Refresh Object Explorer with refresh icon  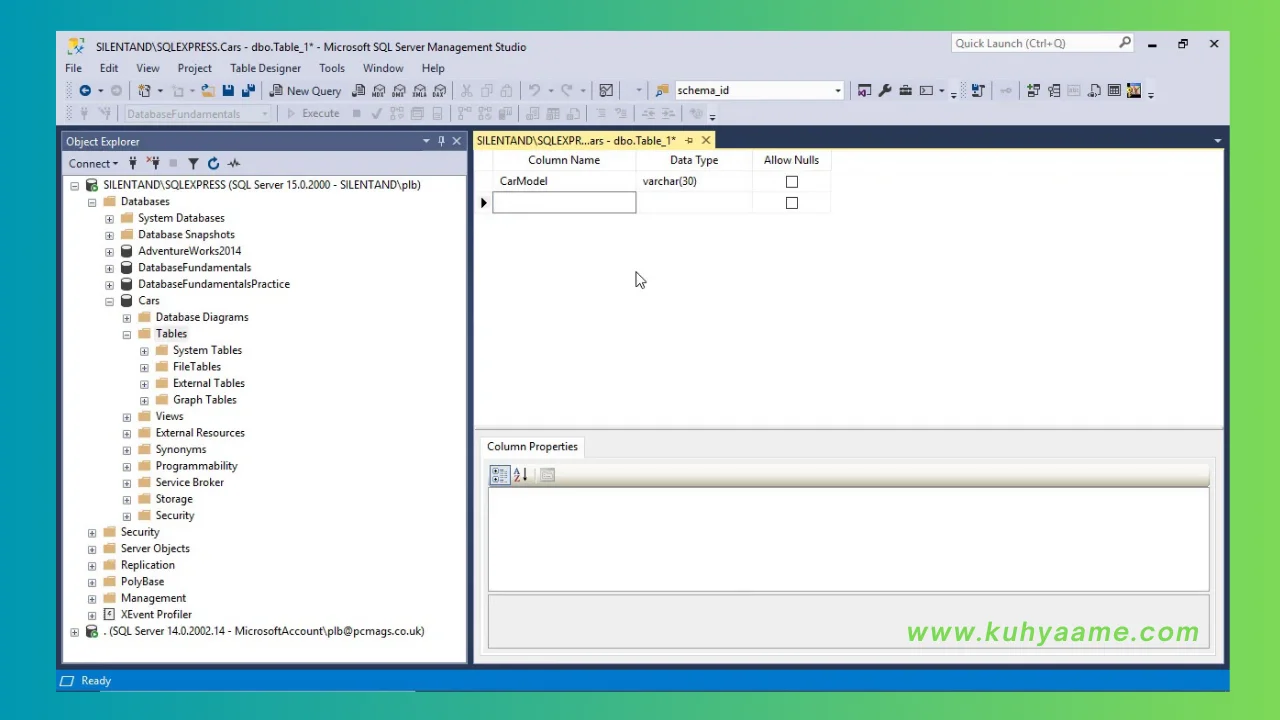tap(213, 163)
